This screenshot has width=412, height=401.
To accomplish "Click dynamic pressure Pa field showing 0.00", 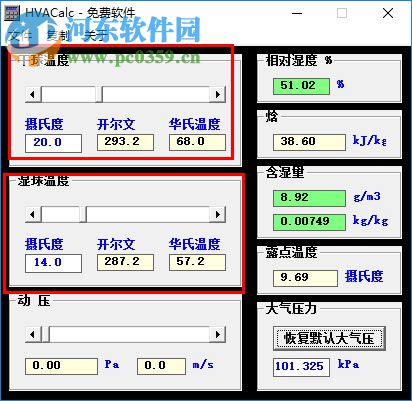I will click(61, 366).
